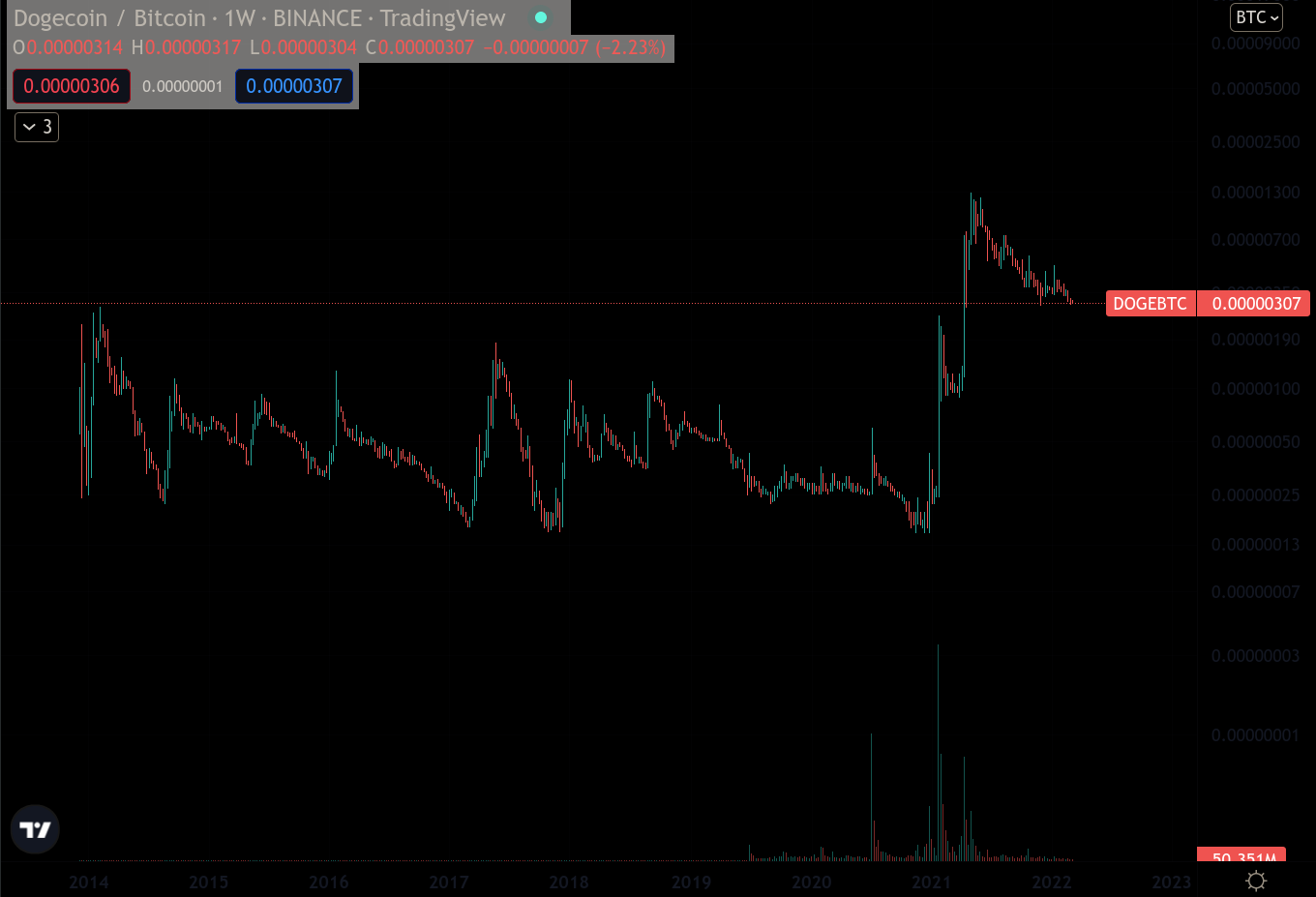
Task: Open chart settings via the gear icon
Action: point(1256,881)
